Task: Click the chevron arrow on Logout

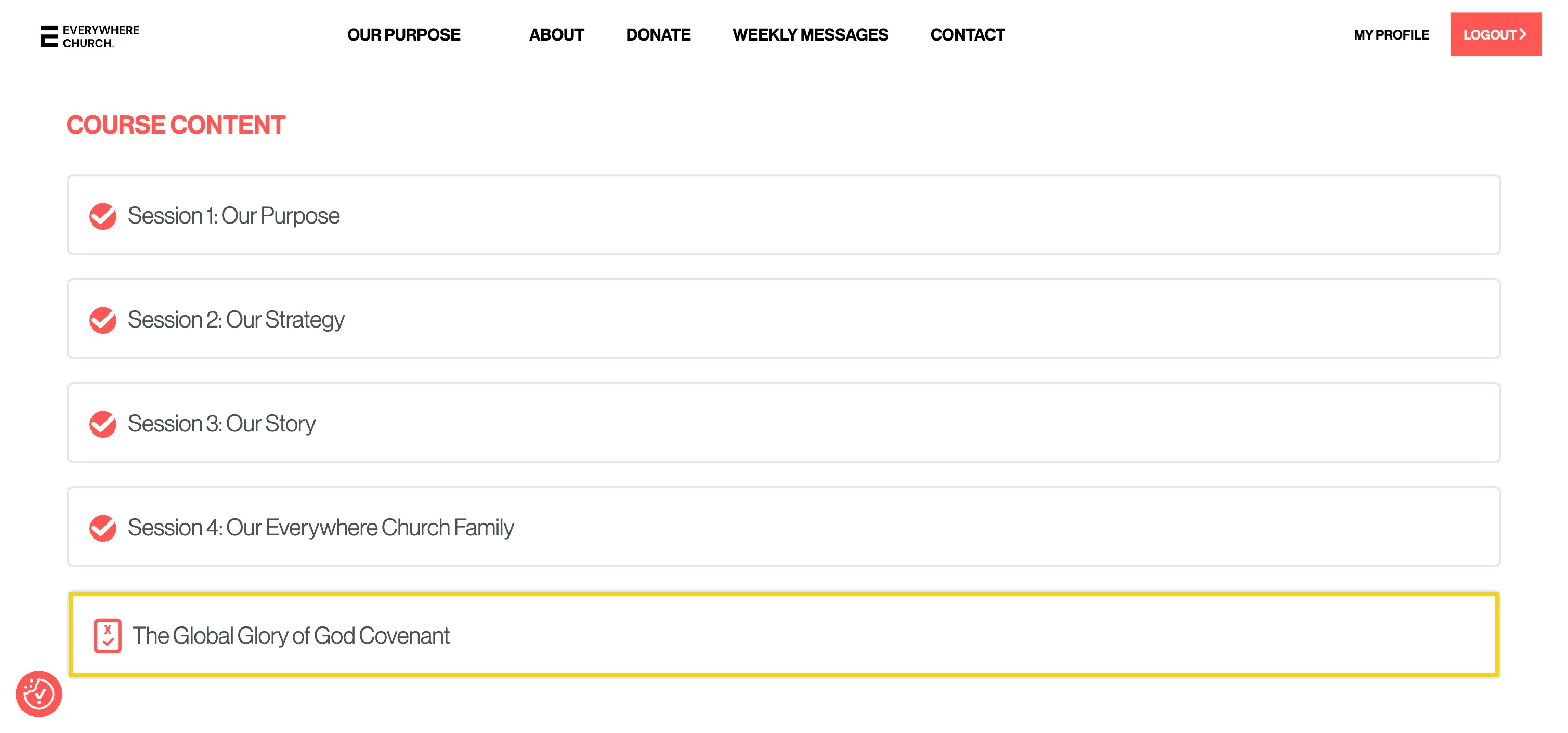Action: tap(1523, 34)
